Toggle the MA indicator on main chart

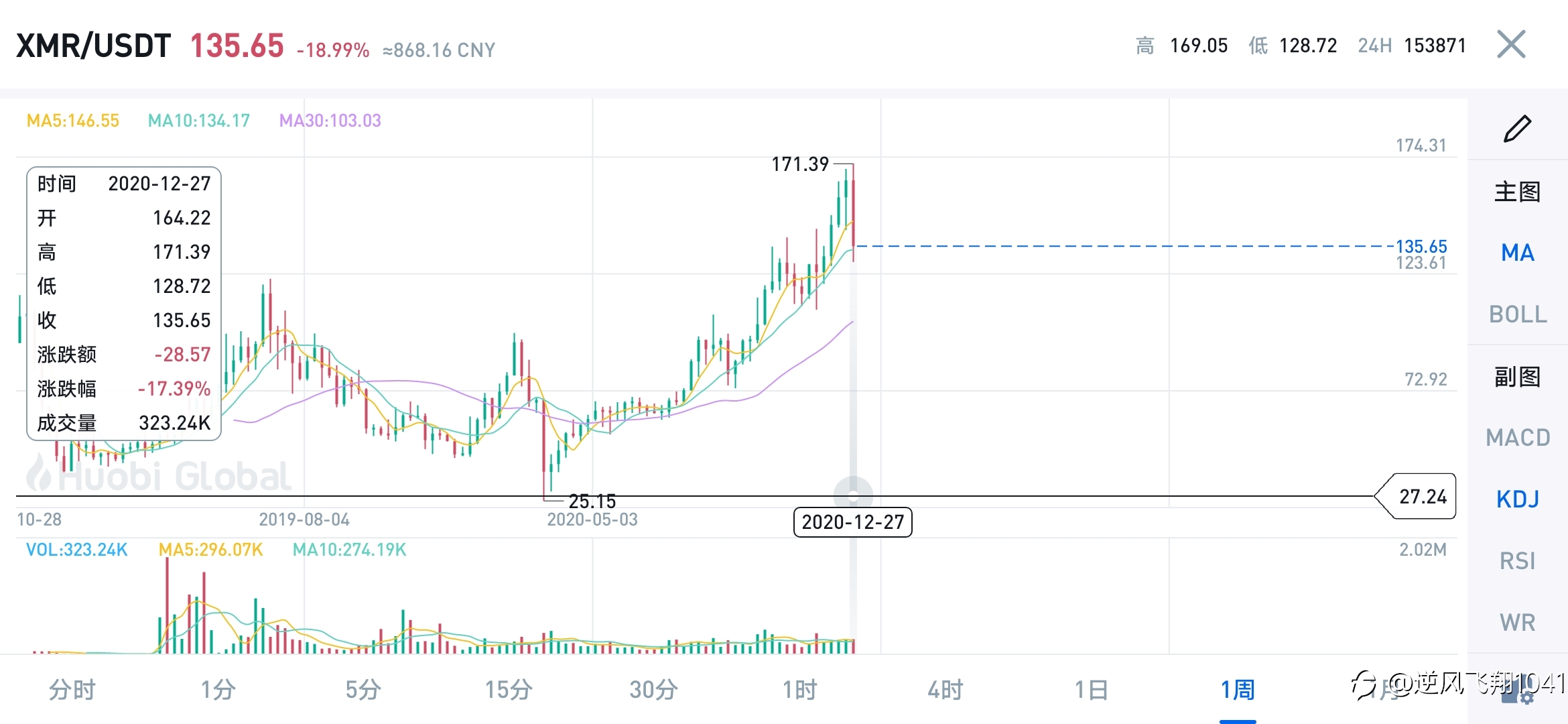1517,253
